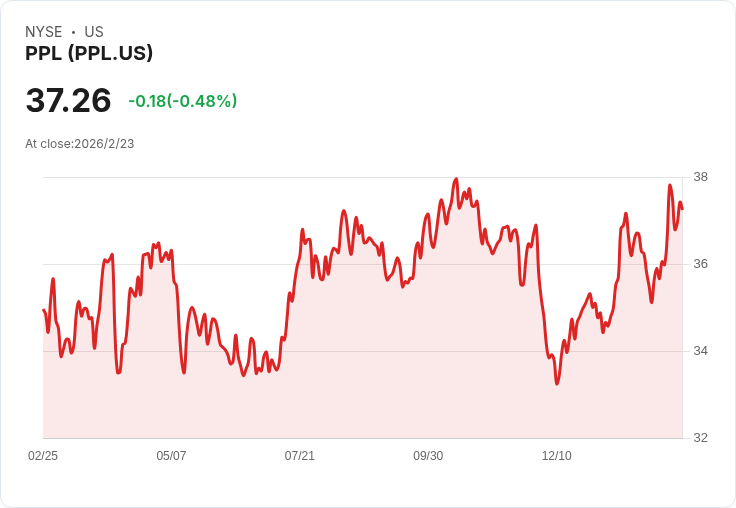Click the NYSE exchange label
Screen dimensions: 736x508
(x=43, y=32)
